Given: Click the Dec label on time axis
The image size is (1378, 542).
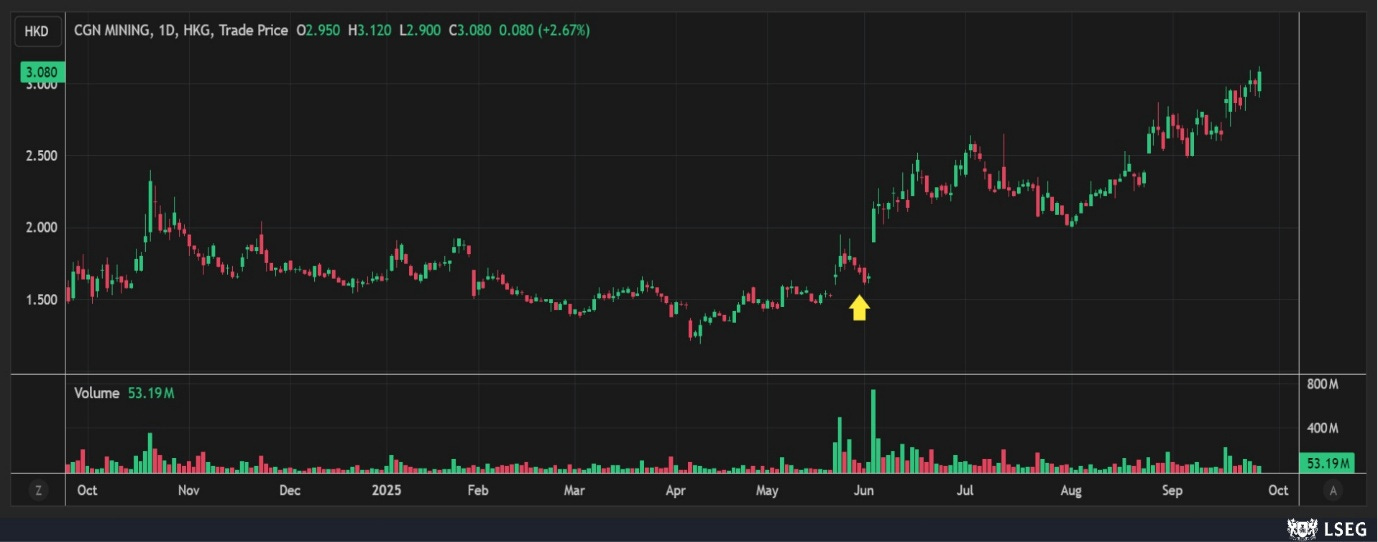Looking at the screenshot, I should [290, 491].
